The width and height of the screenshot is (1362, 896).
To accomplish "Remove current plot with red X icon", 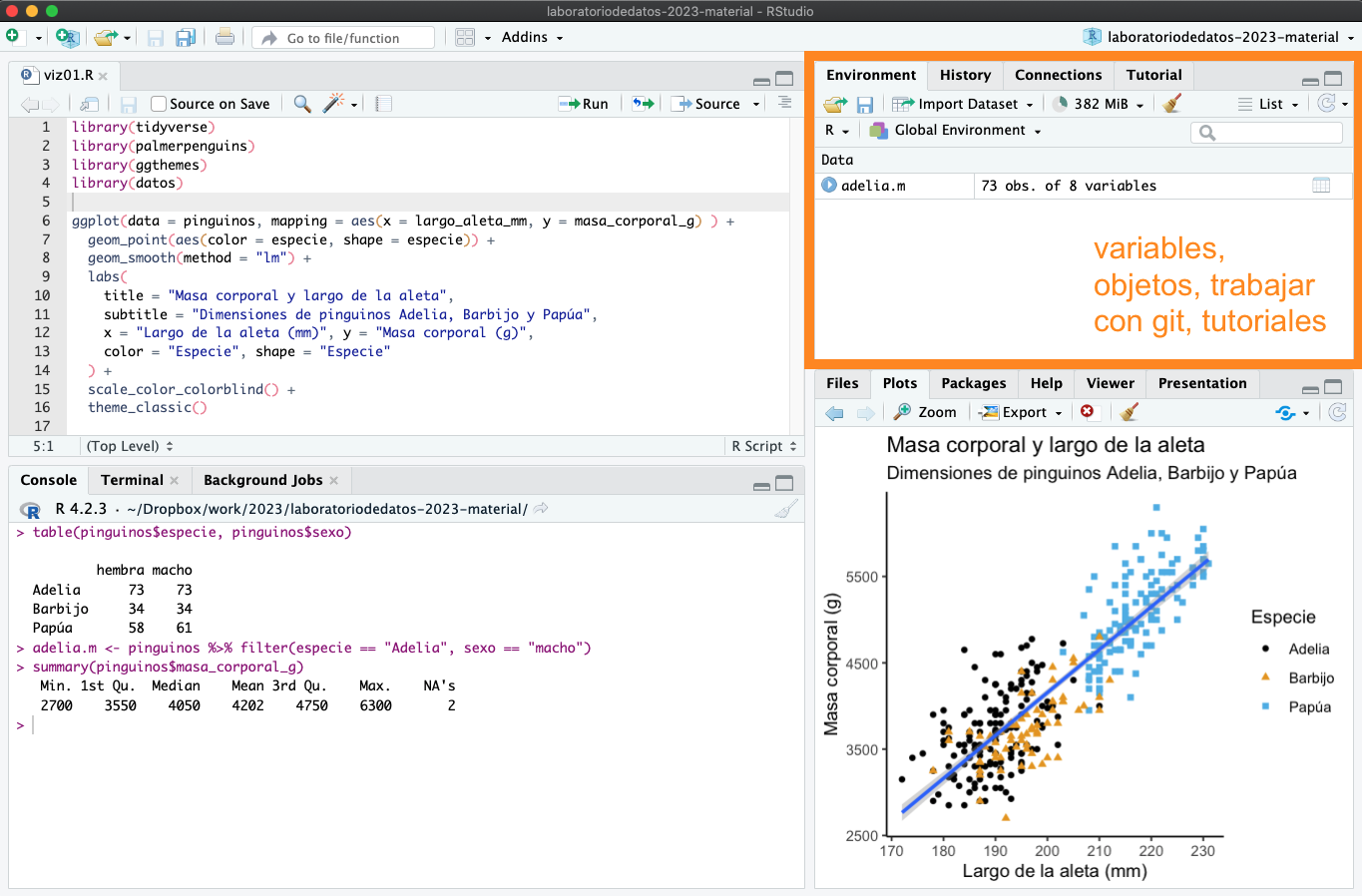I will tap(1087, 411).
